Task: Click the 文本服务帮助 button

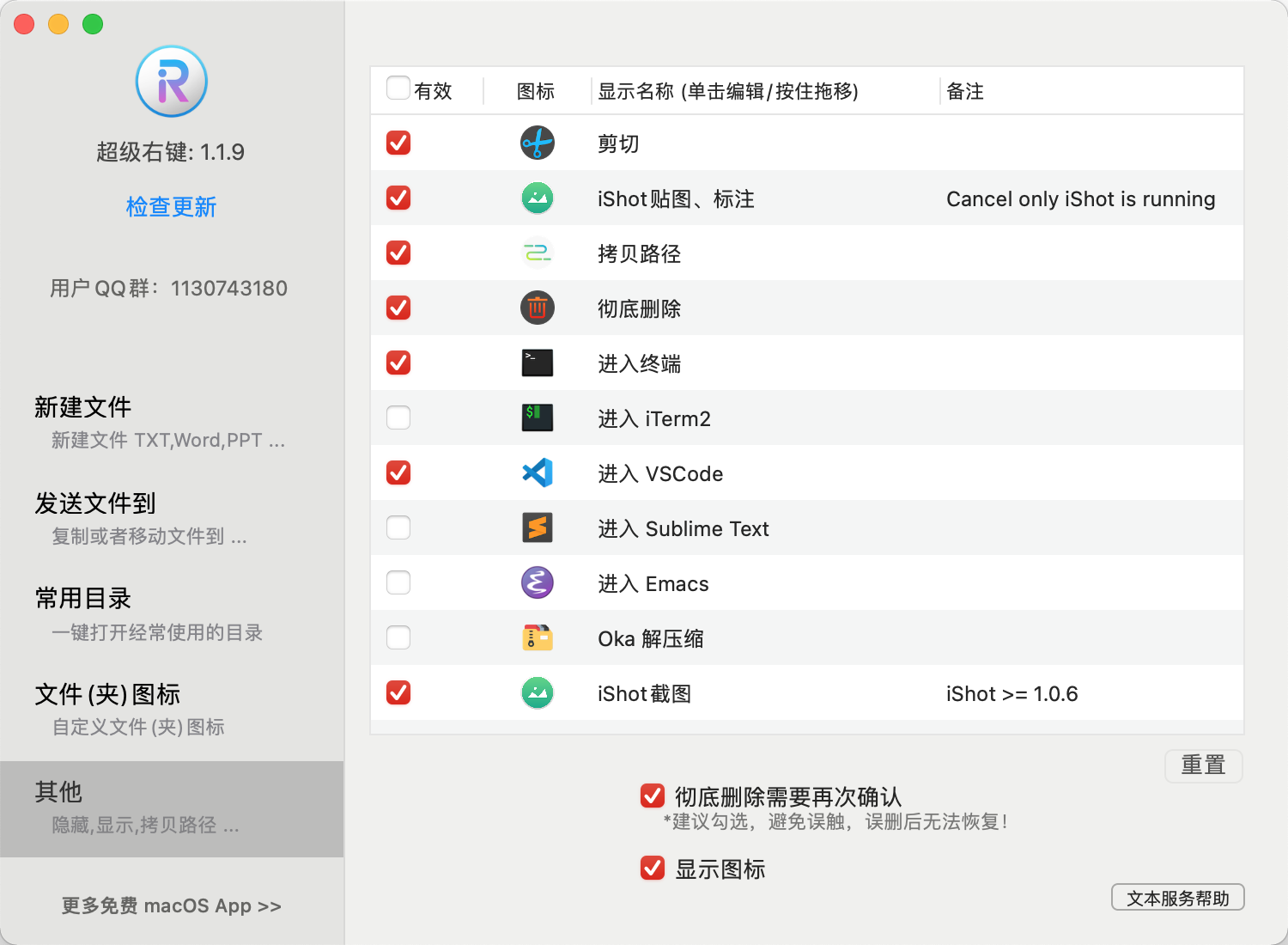Action: click(1178, 898)
